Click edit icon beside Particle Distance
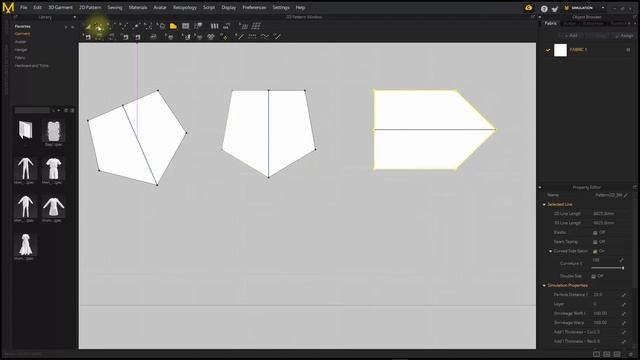This screenshot has width=640, height=360. pyautogui.click(x=624, y=294)
